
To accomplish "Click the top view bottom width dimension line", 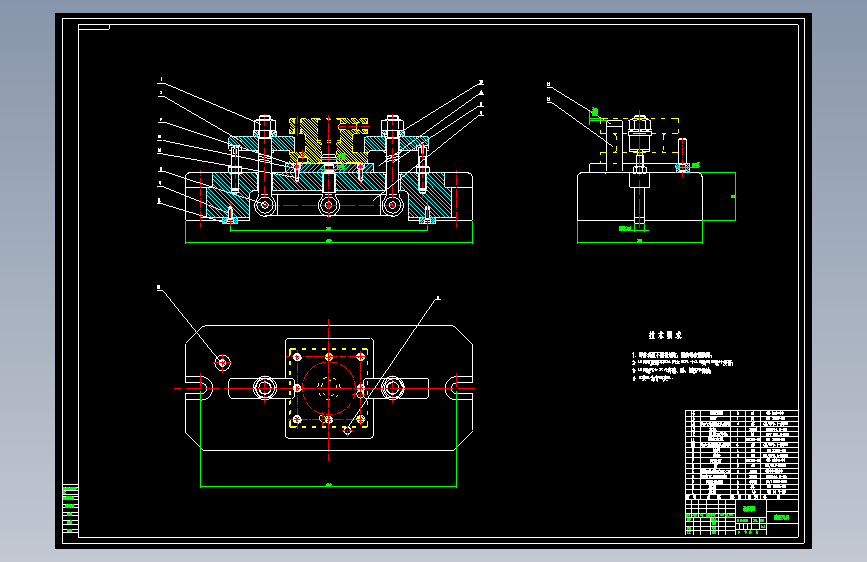I will (x=328, y=486).
